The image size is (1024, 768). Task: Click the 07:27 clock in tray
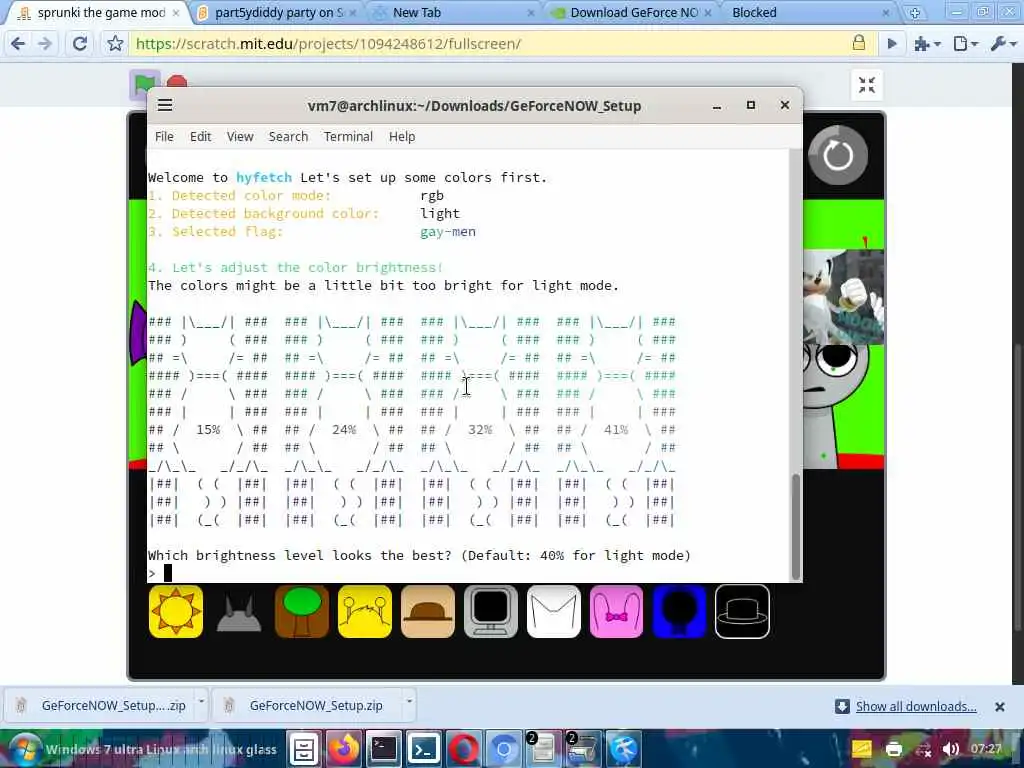point(986,748)
